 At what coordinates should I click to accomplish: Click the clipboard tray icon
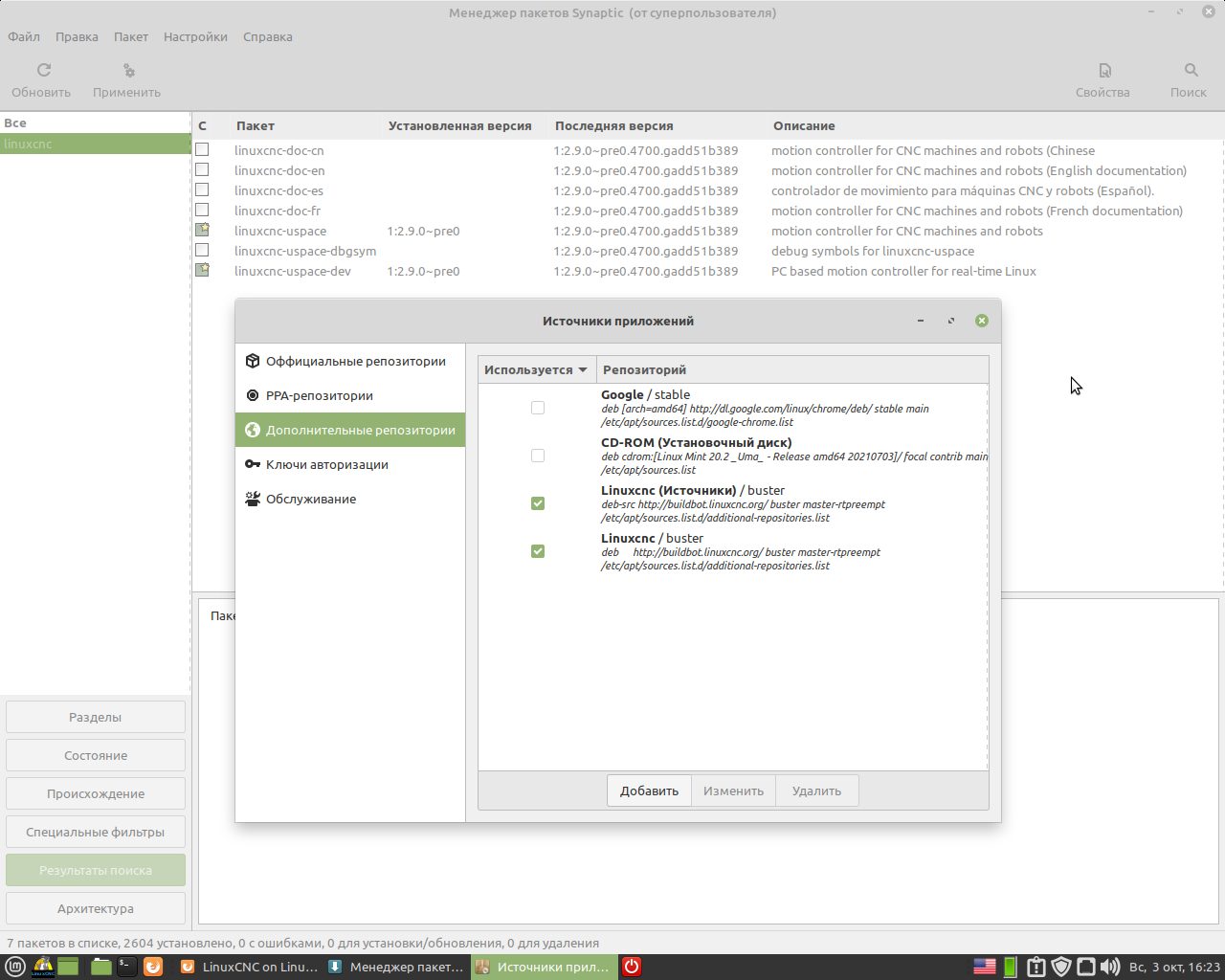(1036, 967)
